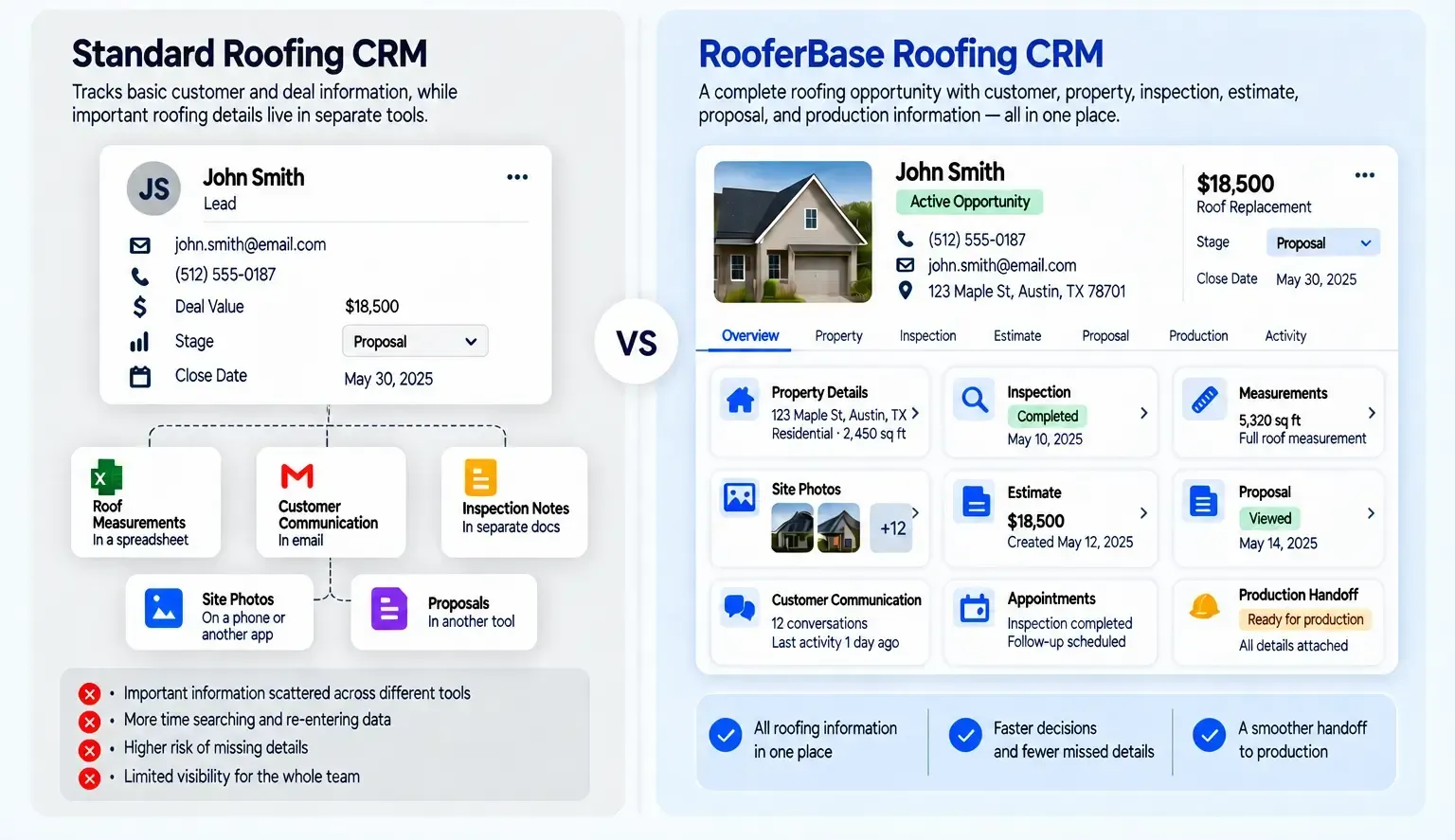The width and height of the screenshot is (1455, 840).
Task: Click the chat bubbles icon on Customer Communication 12 conversations card
Action: point(740,606)
